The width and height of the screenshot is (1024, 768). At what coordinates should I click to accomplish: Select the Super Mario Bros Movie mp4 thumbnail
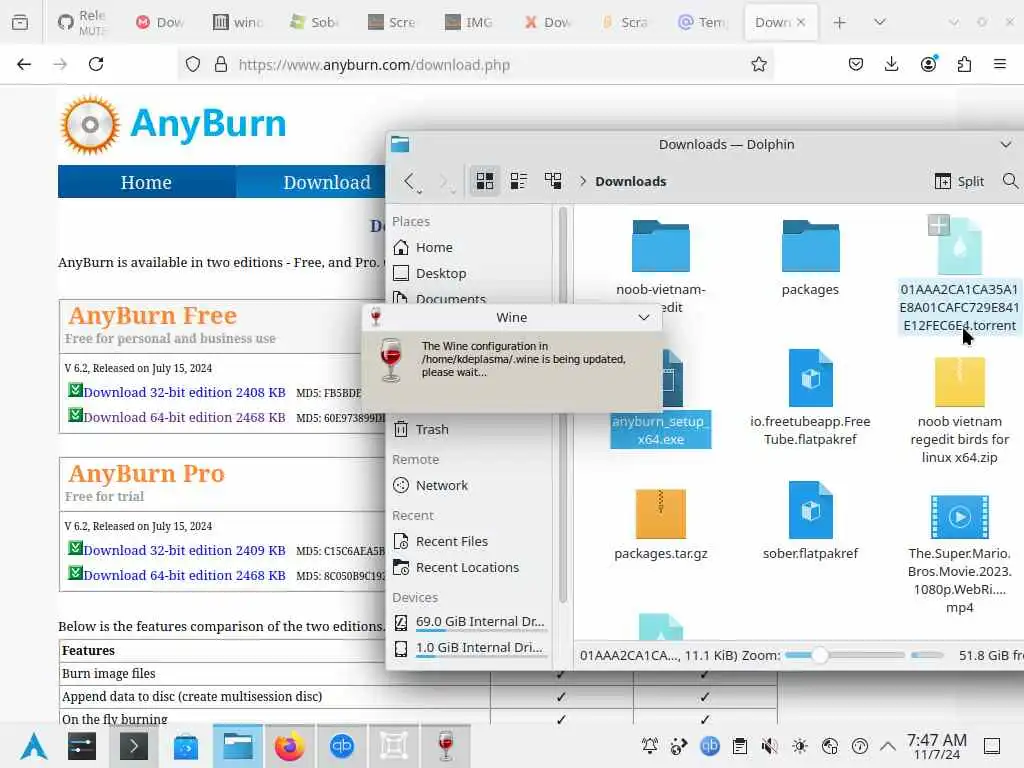pyautogui.click(x=959, y=517)
